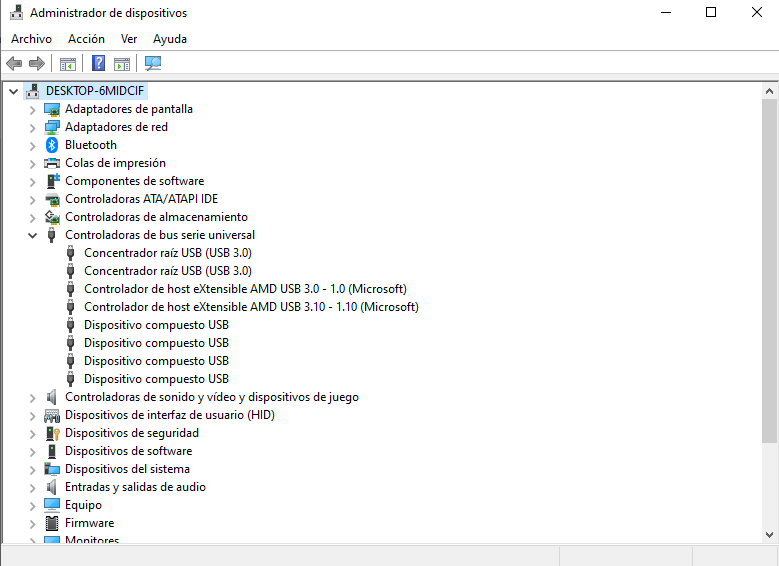Select the last Dispositivo compuesto USB
This screenshot has width=779, height=566.
pyautogui.click(x=156, y=379)
